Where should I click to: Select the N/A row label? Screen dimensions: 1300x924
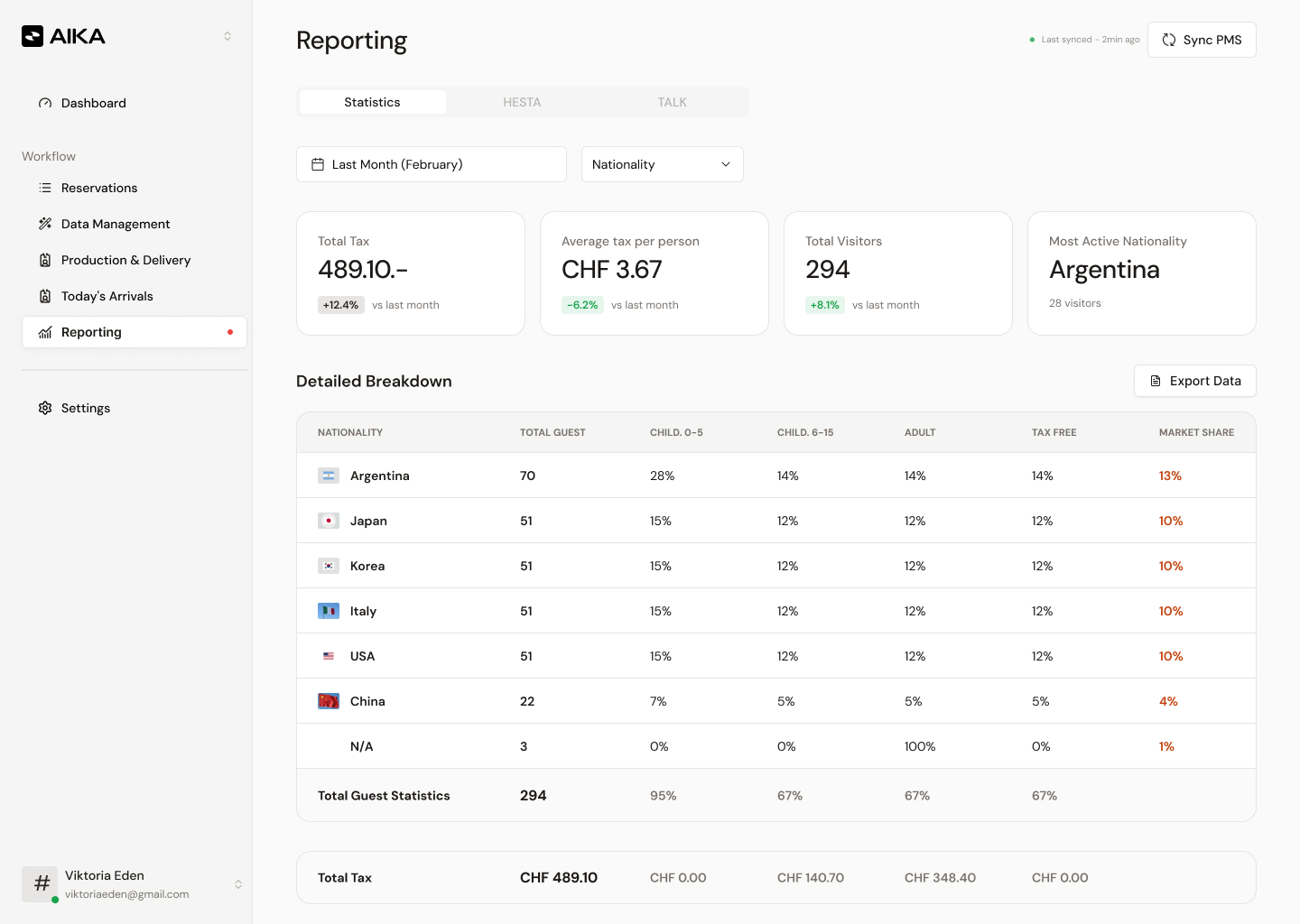[x=361, y=746]
